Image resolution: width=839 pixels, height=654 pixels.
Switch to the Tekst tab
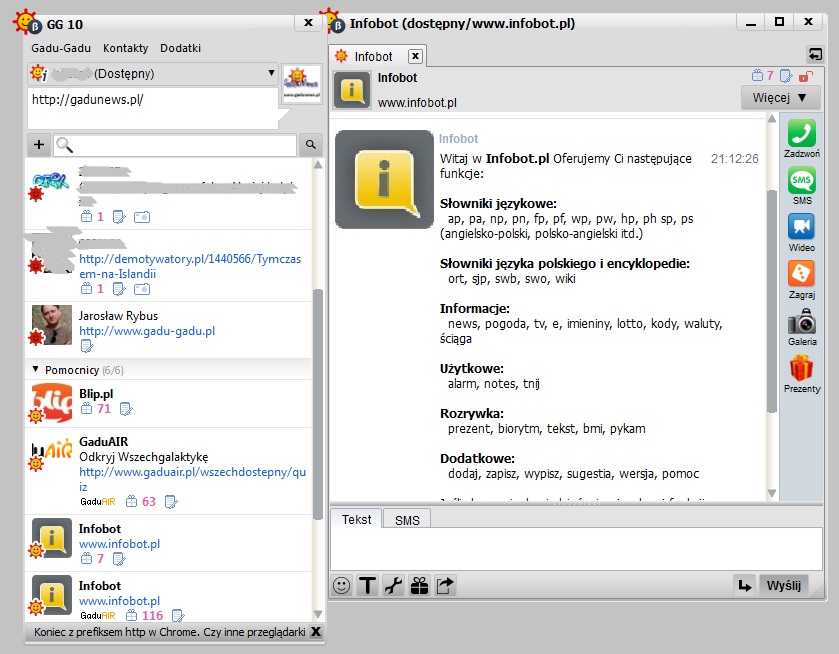tap(356, 519)
